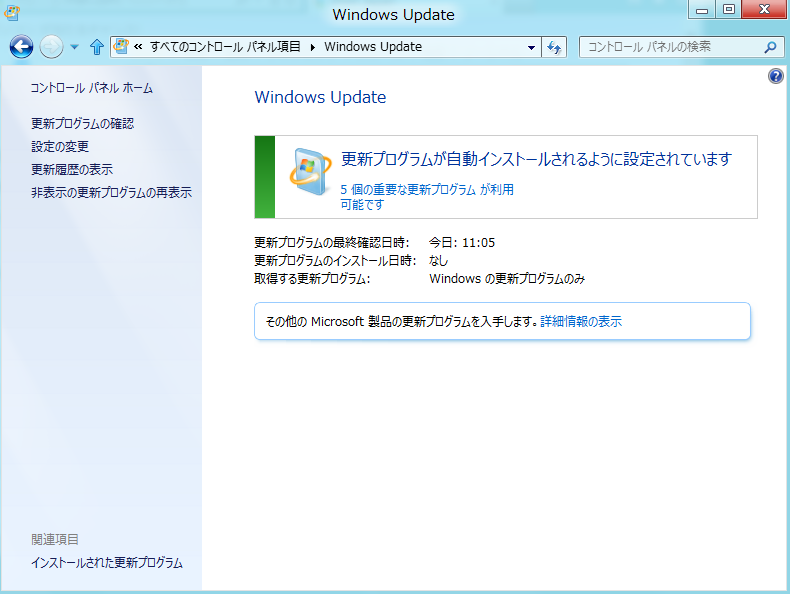This screenshot has width=790, height=594.
Task: Click Windows の更新プログラムのみ text
Action: 507,279
